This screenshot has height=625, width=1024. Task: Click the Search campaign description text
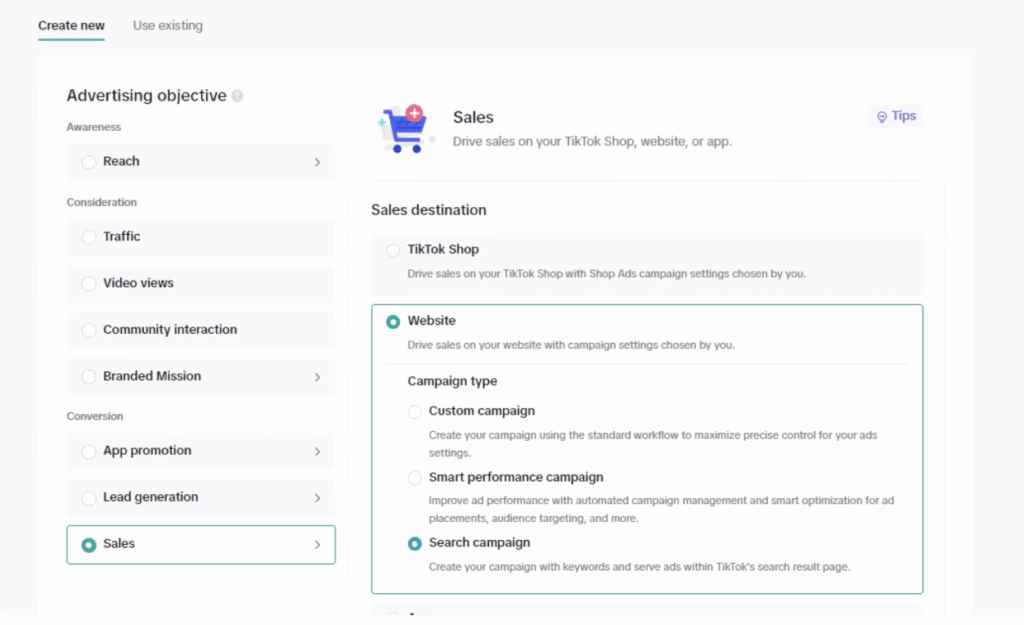tap(639, 567)
